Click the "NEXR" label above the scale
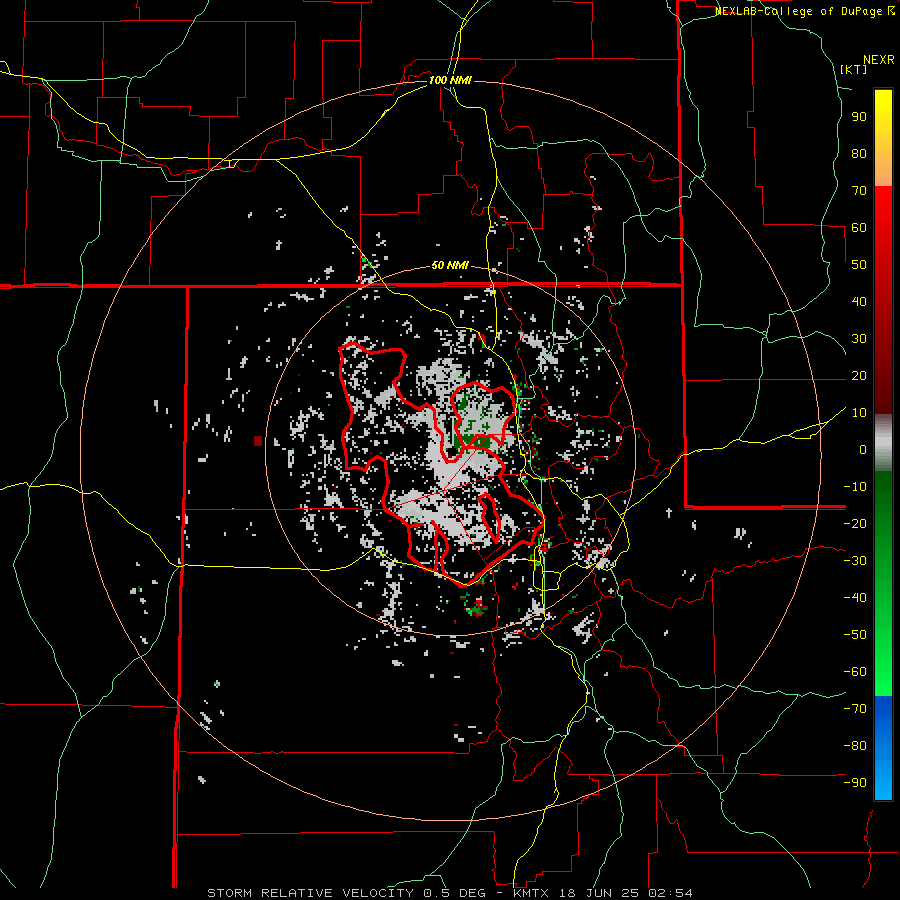This screenshot has height=900, width=900. pyautogui.click(x=879, y=60)
